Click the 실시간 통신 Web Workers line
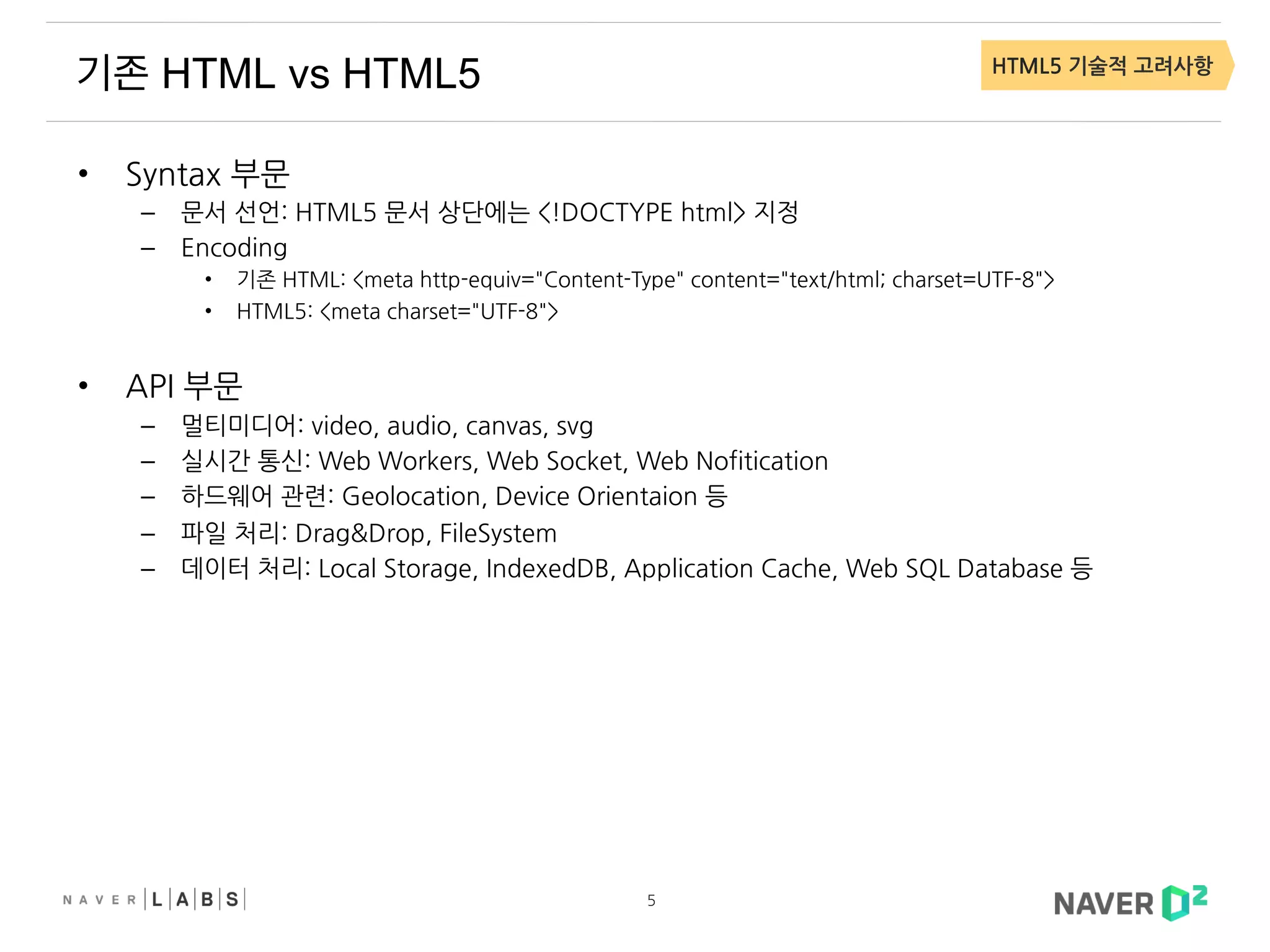Viewport: 1270px width, 952px height. pos(504,461)
